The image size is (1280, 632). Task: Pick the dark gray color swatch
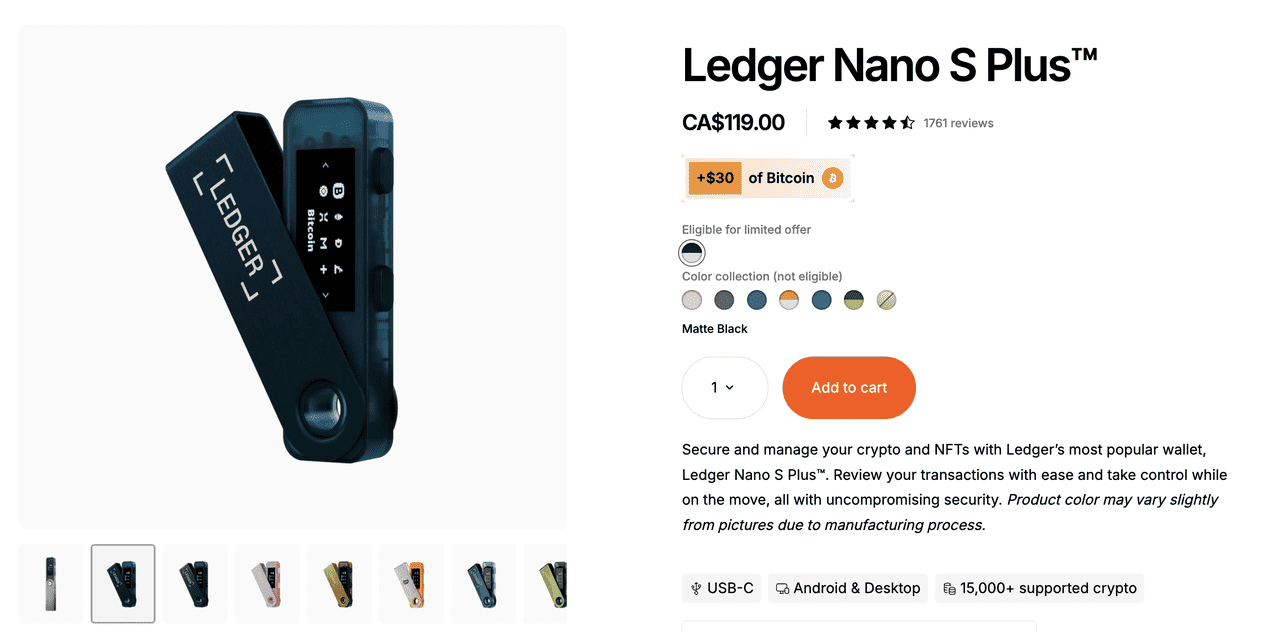click(x=724, y=300)
